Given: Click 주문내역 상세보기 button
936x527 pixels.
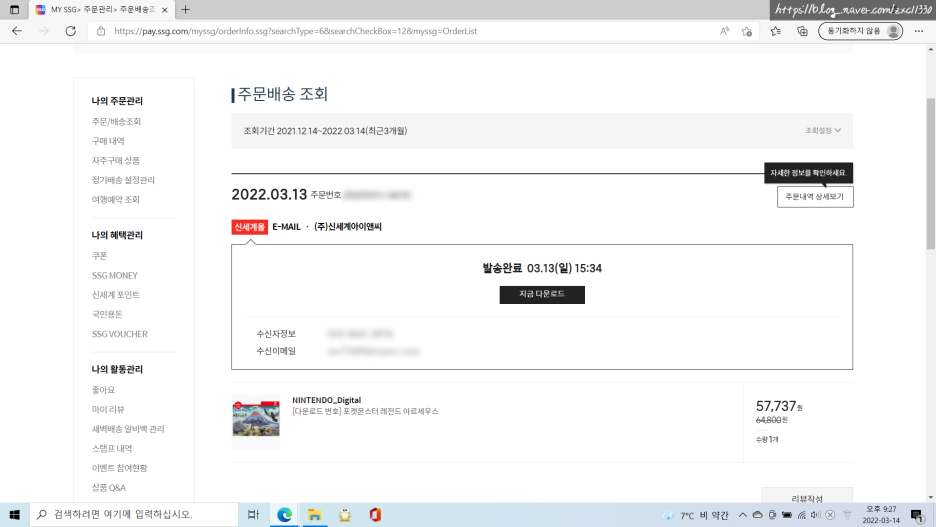Looking at the screenshot, I should tap(815, 197).
